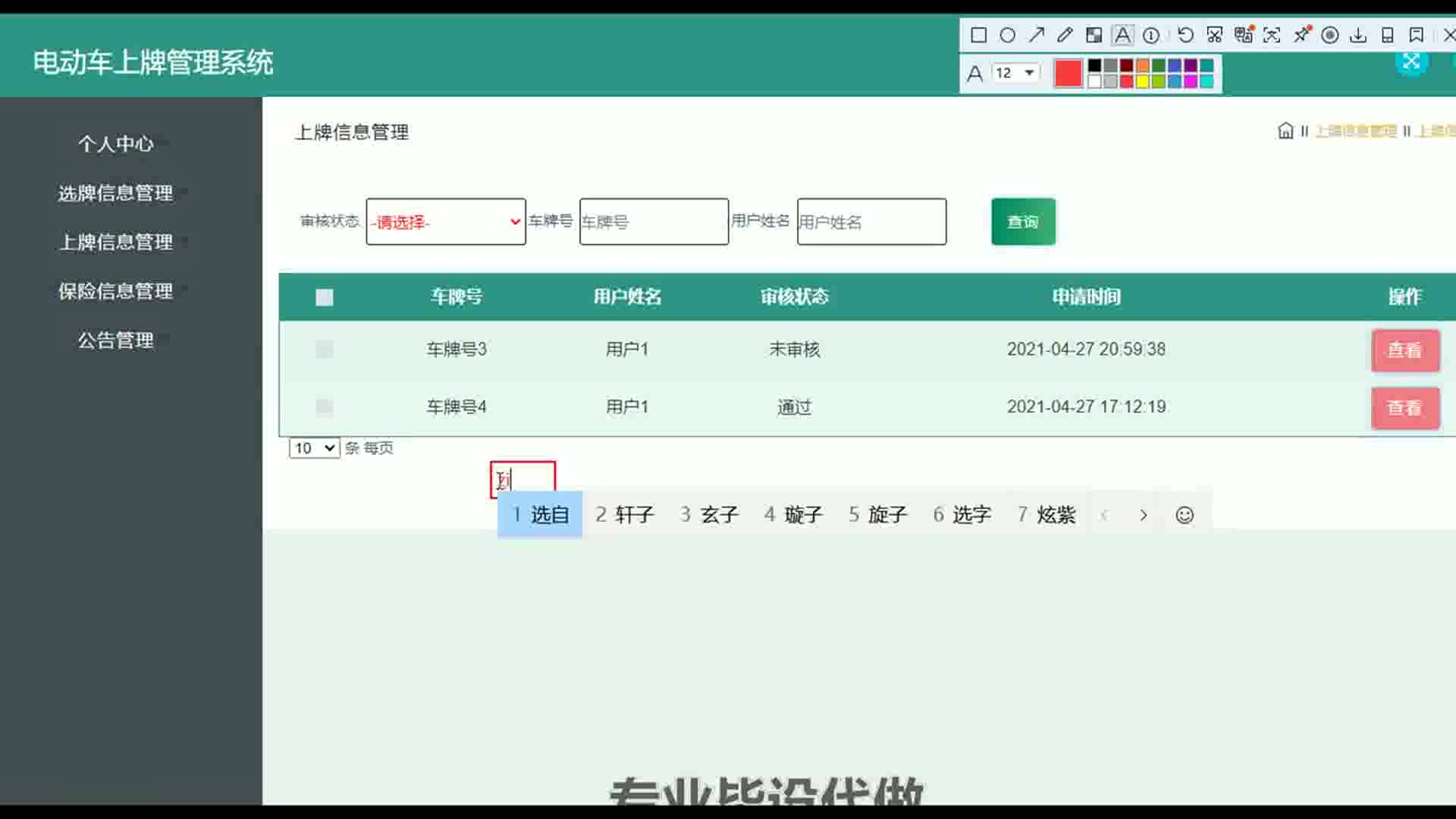Open the 审核状态 请选择 dropdown

coord(445,221)
